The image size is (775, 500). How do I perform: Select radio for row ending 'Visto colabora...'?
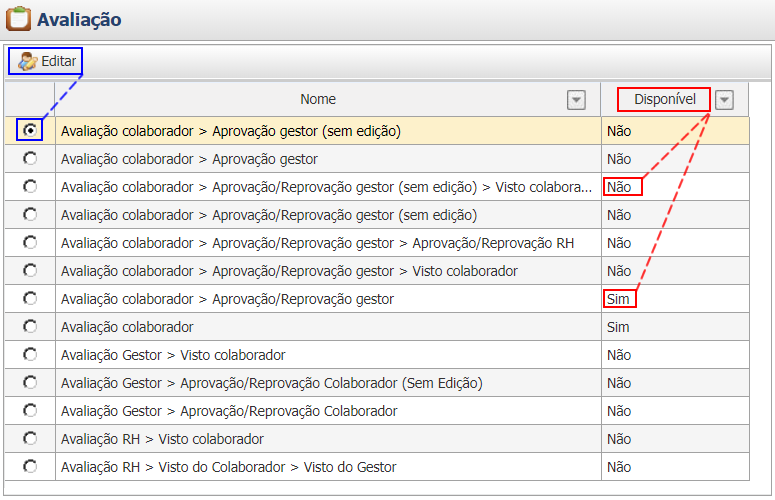tap(30, 186)
